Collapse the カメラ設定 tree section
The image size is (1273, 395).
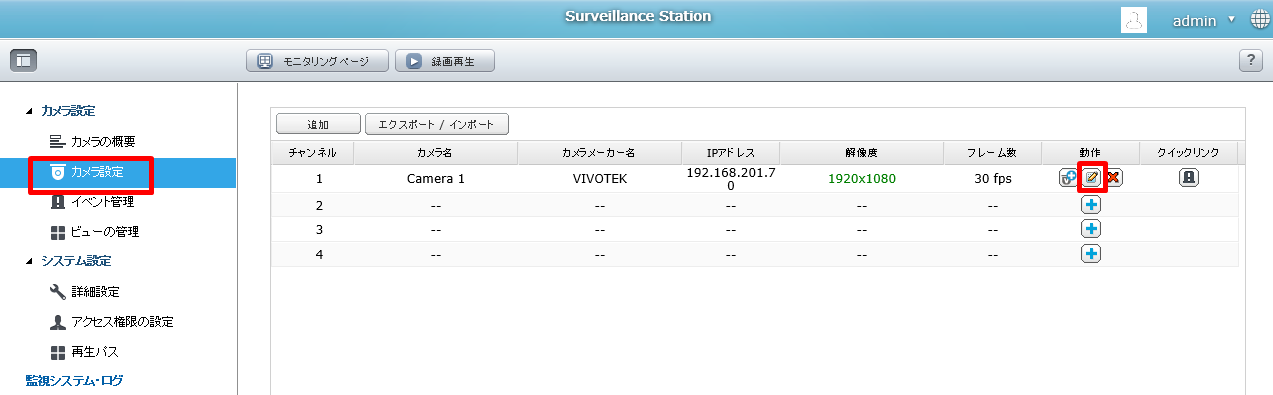pos(28,111)
